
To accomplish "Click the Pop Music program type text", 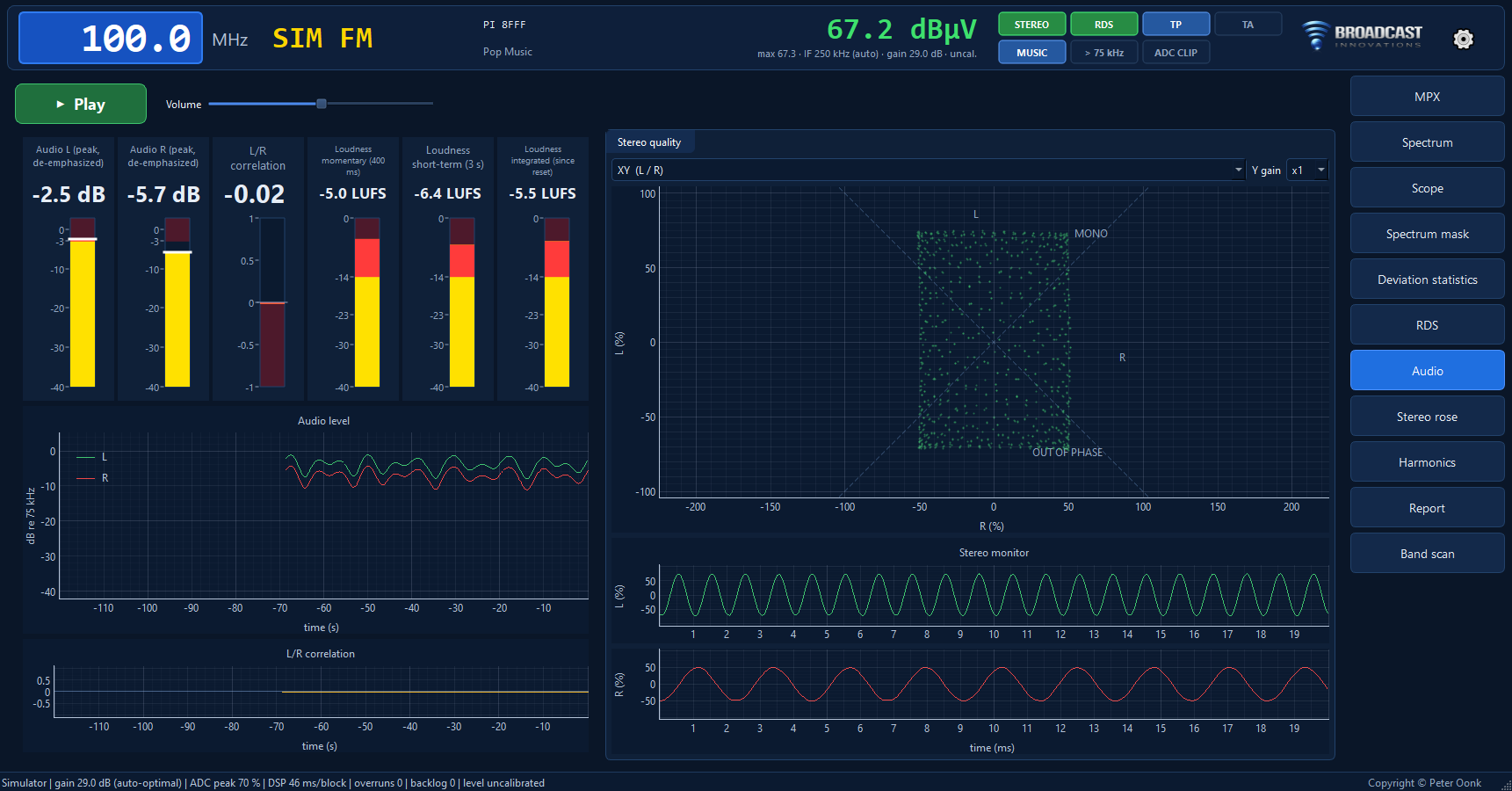I will pos(508,52).
